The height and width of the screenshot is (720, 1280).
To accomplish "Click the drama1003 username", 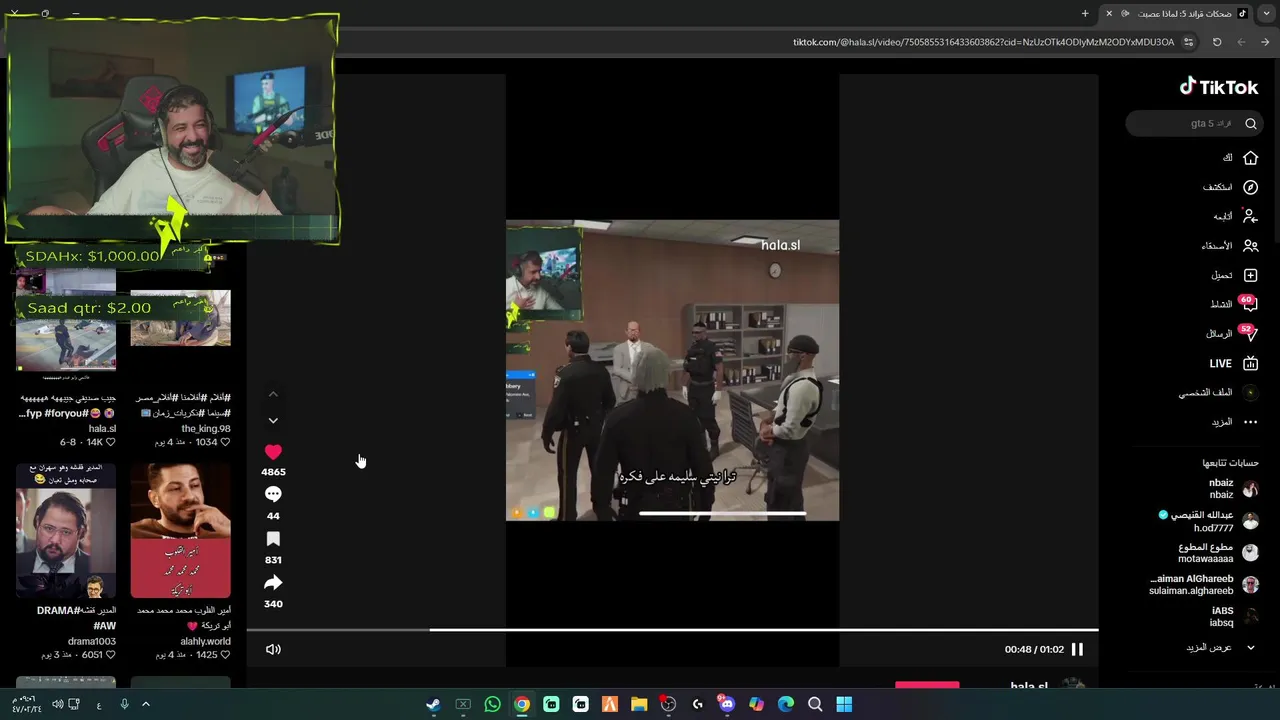I will pyautogui.click(x=92, y=641).
